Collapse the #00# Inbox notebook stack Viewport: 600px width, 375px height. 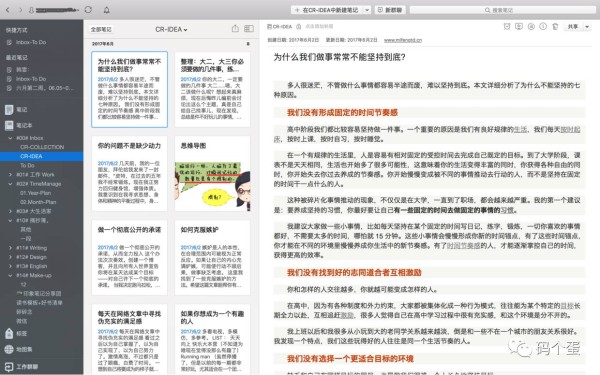(x=10, y=138)
